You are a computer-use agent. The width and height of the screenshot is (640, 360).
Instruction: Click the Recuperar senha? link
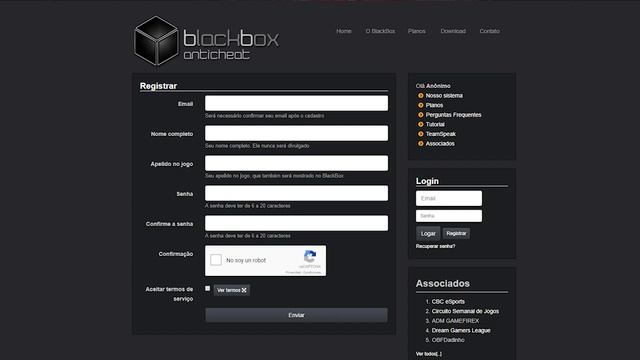[436, 246]
